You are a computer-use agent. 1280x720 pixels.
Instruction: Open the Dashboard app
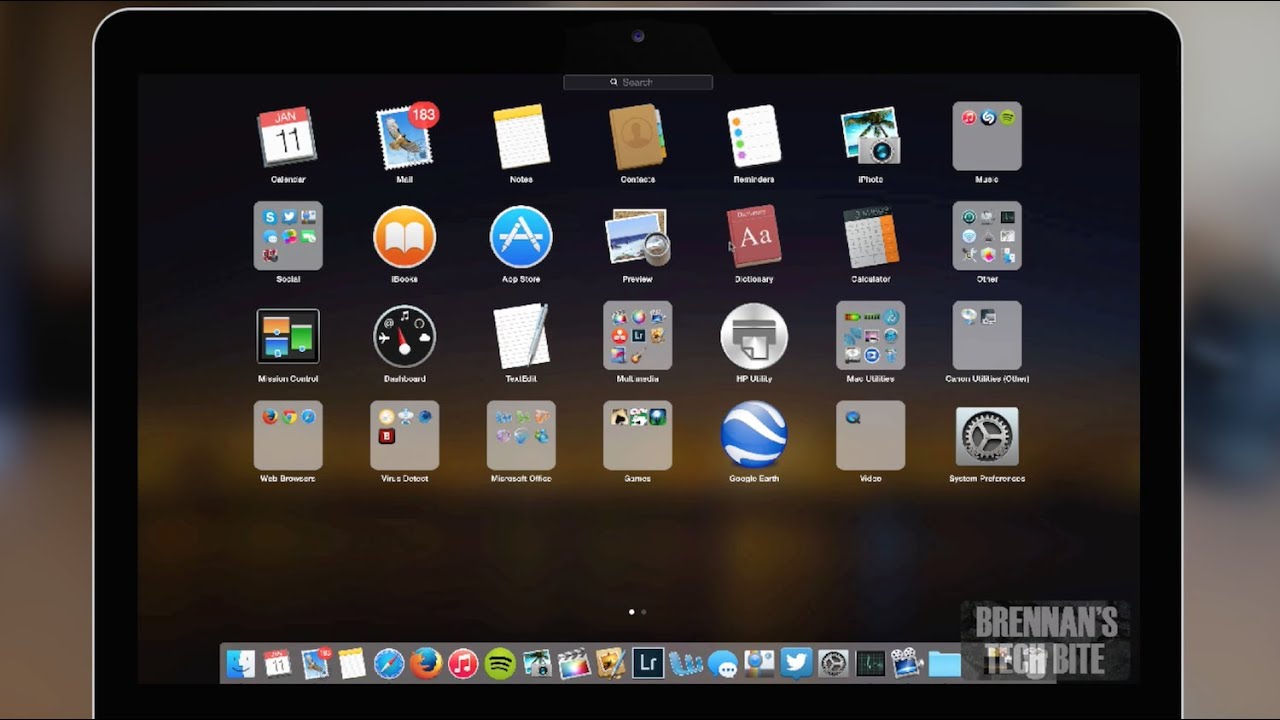click(405, 336)
